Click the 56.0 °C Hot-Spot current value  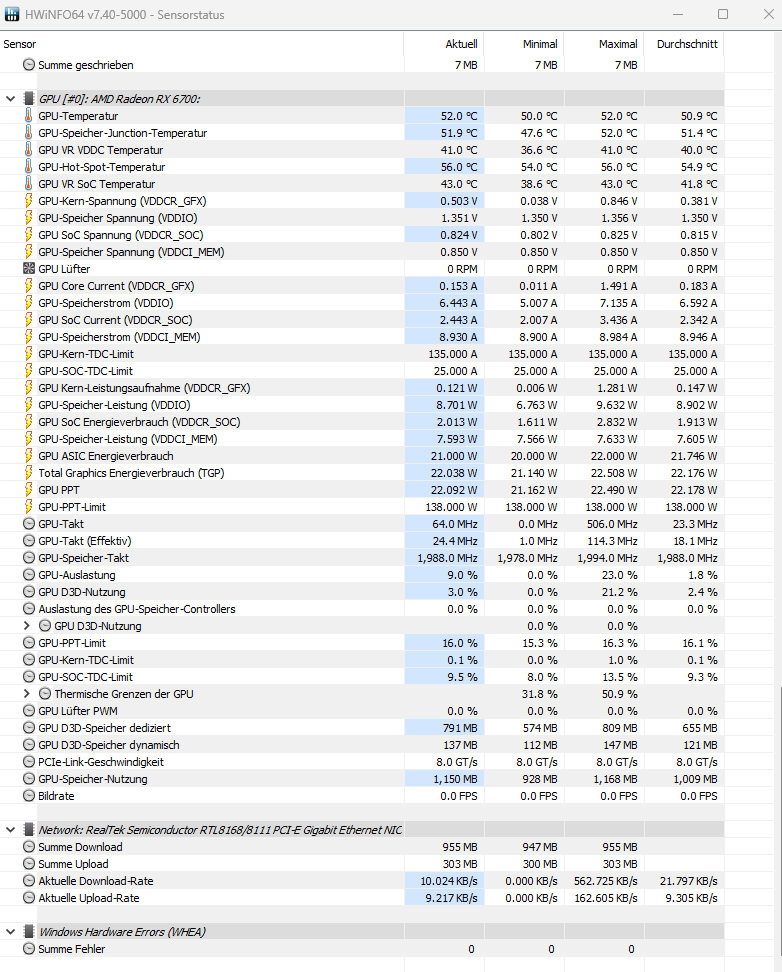coord(459,167)
